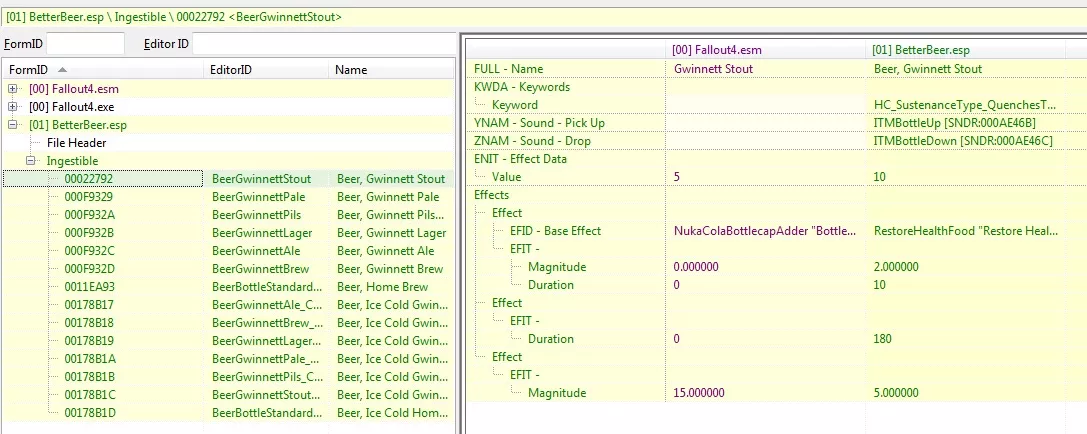Sort by the Name column header
This screenshot has height=434, width=1087.
pos(392,69)
